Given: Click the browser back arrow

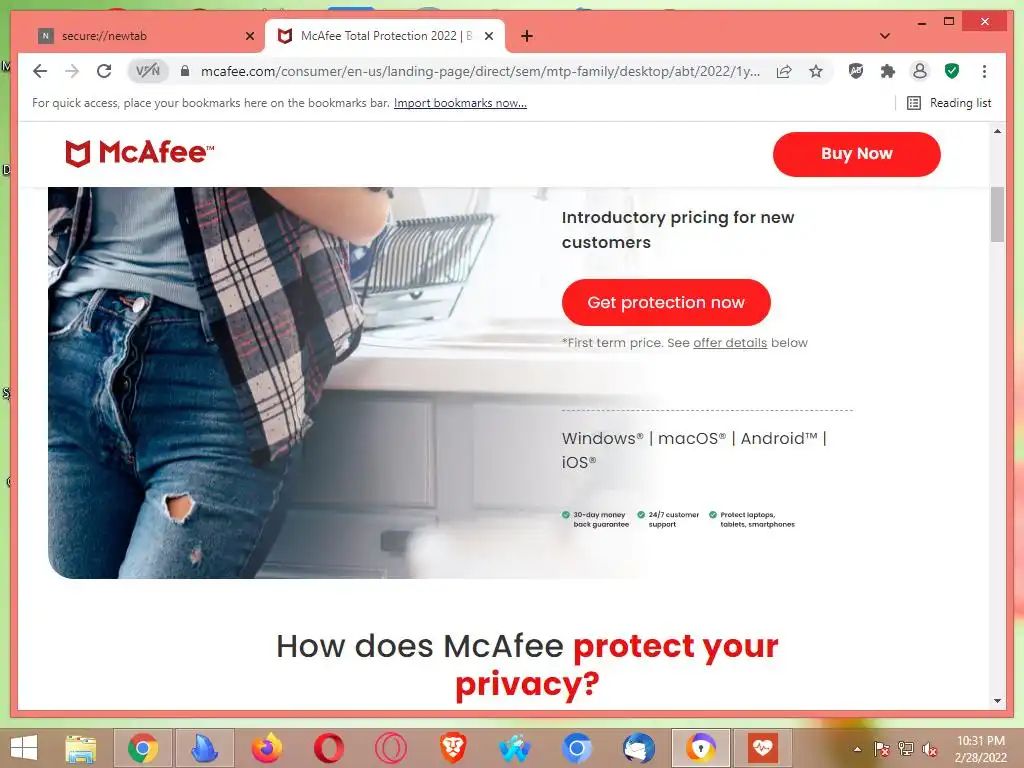Looking at the screenshot, I should point(40,71).
